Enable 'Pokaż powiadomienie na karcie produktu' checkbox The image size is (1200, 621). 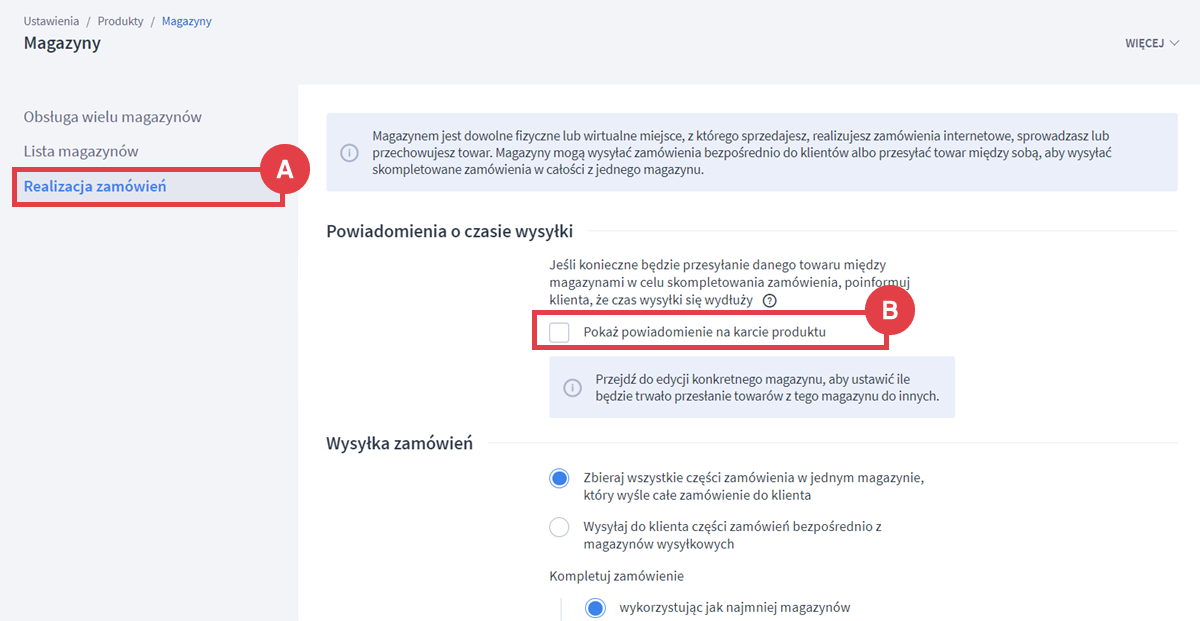pos(560,332)
